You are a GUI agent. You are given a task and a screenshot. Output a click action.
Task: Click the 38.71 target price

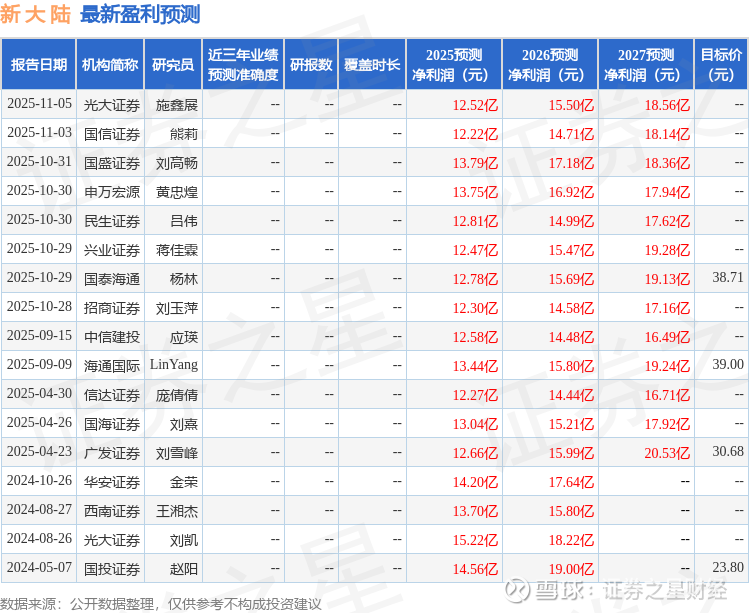728,278
